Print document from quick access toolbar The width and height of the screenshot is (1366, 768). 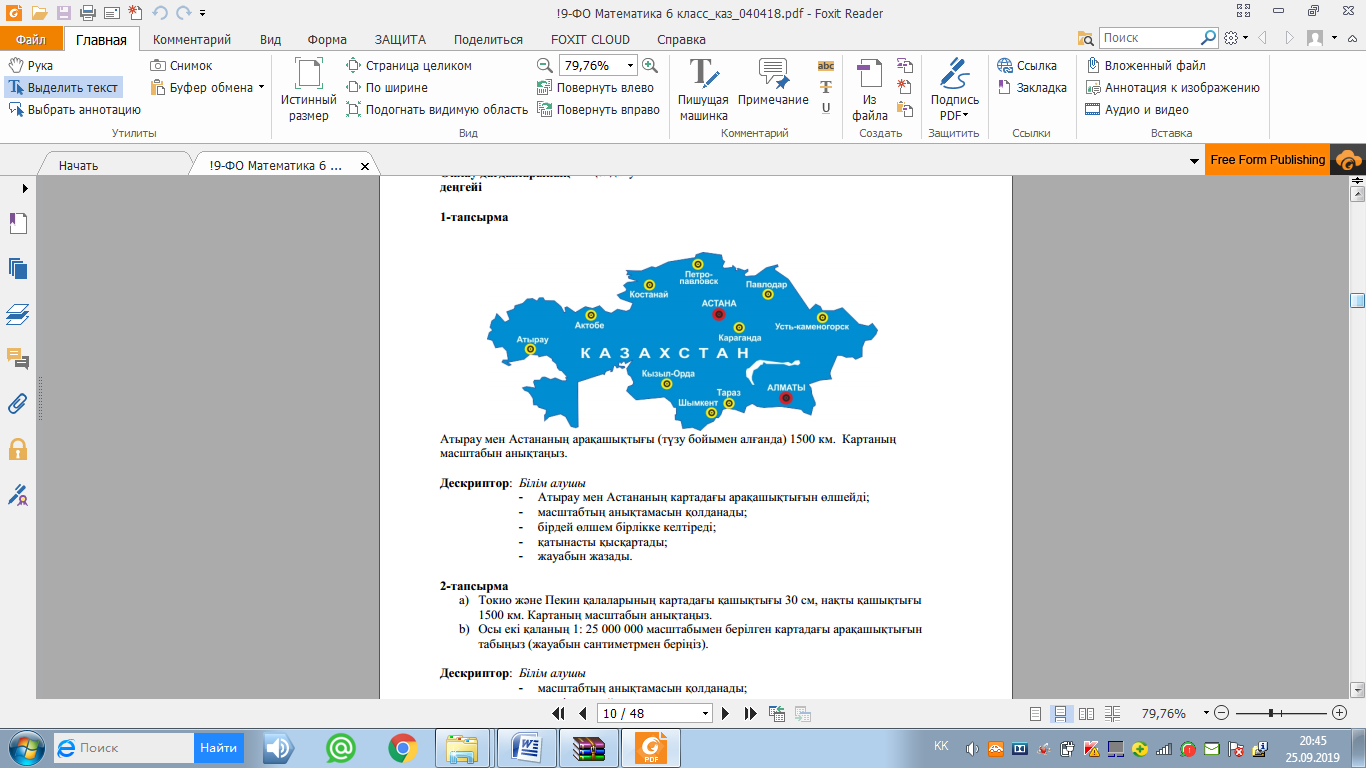pos(87,12)
